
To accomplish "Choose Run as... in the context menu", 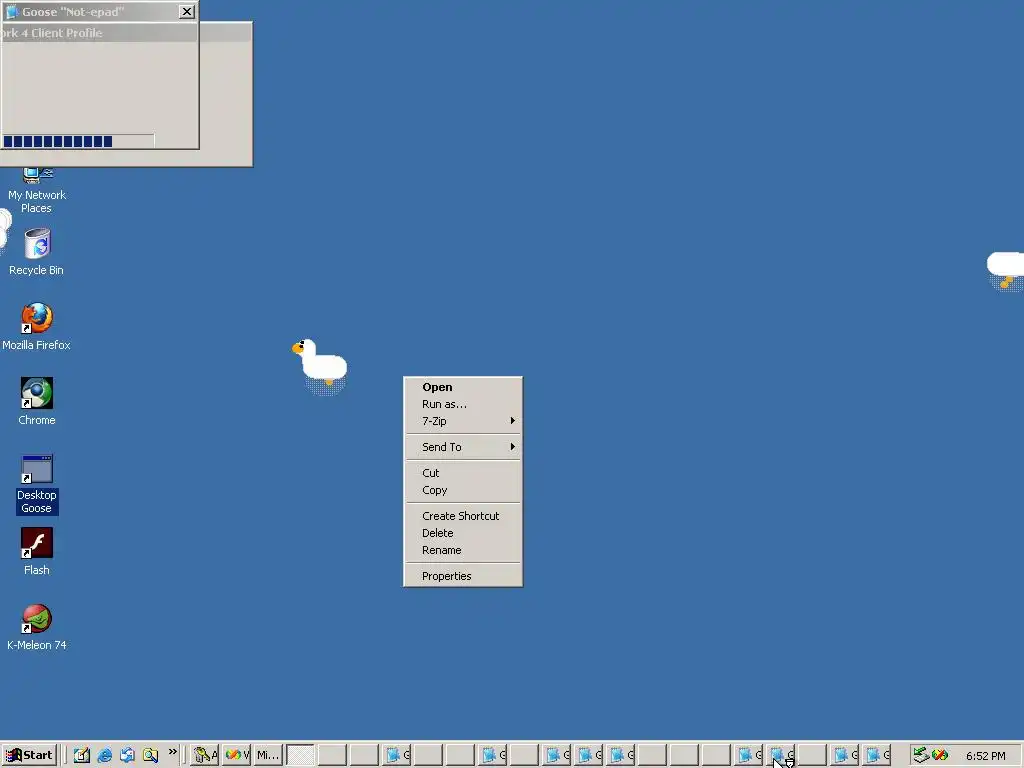I will [463, 404].
